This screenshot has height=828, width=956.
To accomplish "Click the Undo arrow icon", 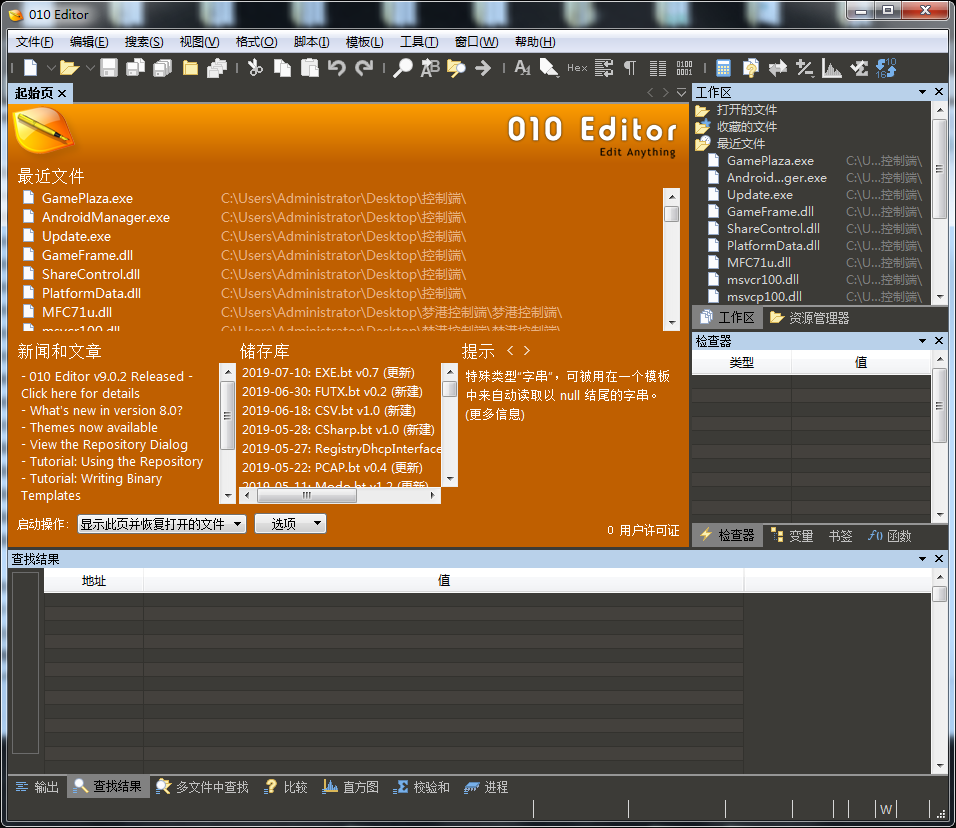I will coord(337,68).
